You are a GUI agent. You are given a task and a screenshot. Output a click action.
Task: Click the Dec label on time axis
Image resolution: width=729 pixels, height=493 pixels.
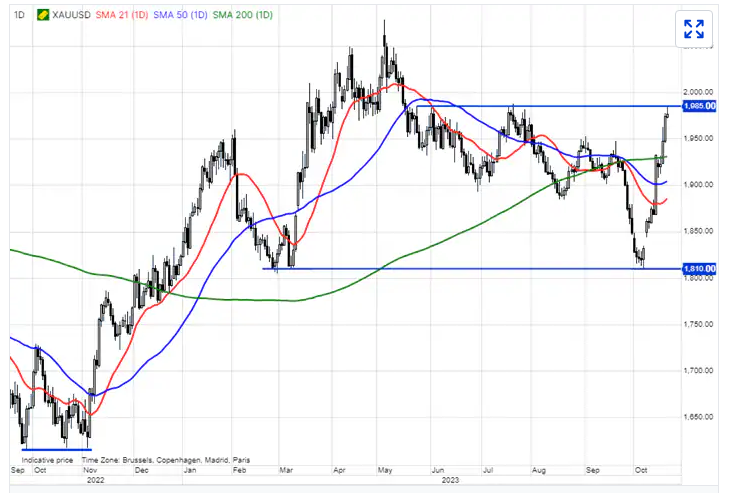pyautogui.click(x=141, y=470)
